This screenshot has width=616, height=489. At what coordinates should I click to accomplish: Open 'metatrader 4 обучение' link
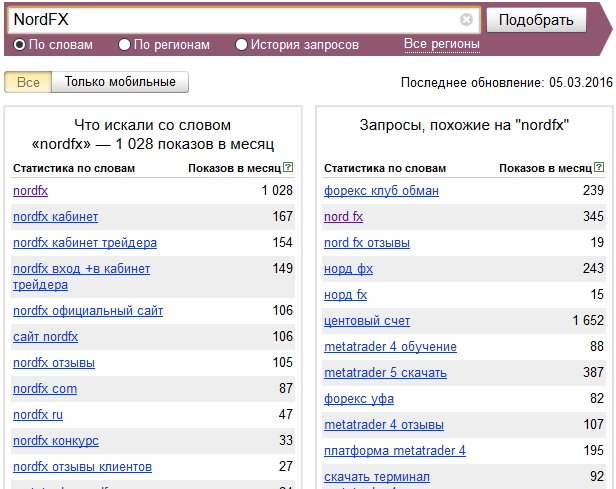(390, 347)
